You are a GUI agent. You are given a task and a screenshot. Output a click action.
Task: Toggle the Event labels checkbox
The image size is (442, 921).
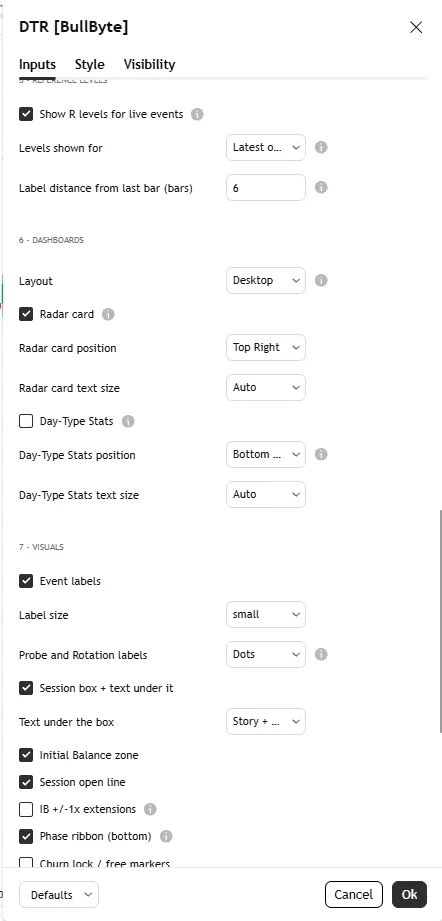(26, 581)
